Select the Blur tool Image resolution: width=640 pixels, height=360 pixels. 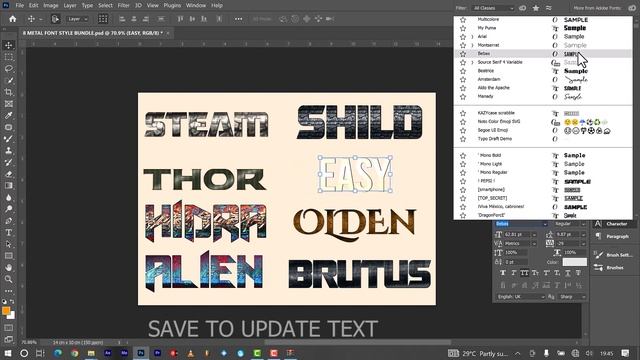pyautogui.click(x=9, y=198)
